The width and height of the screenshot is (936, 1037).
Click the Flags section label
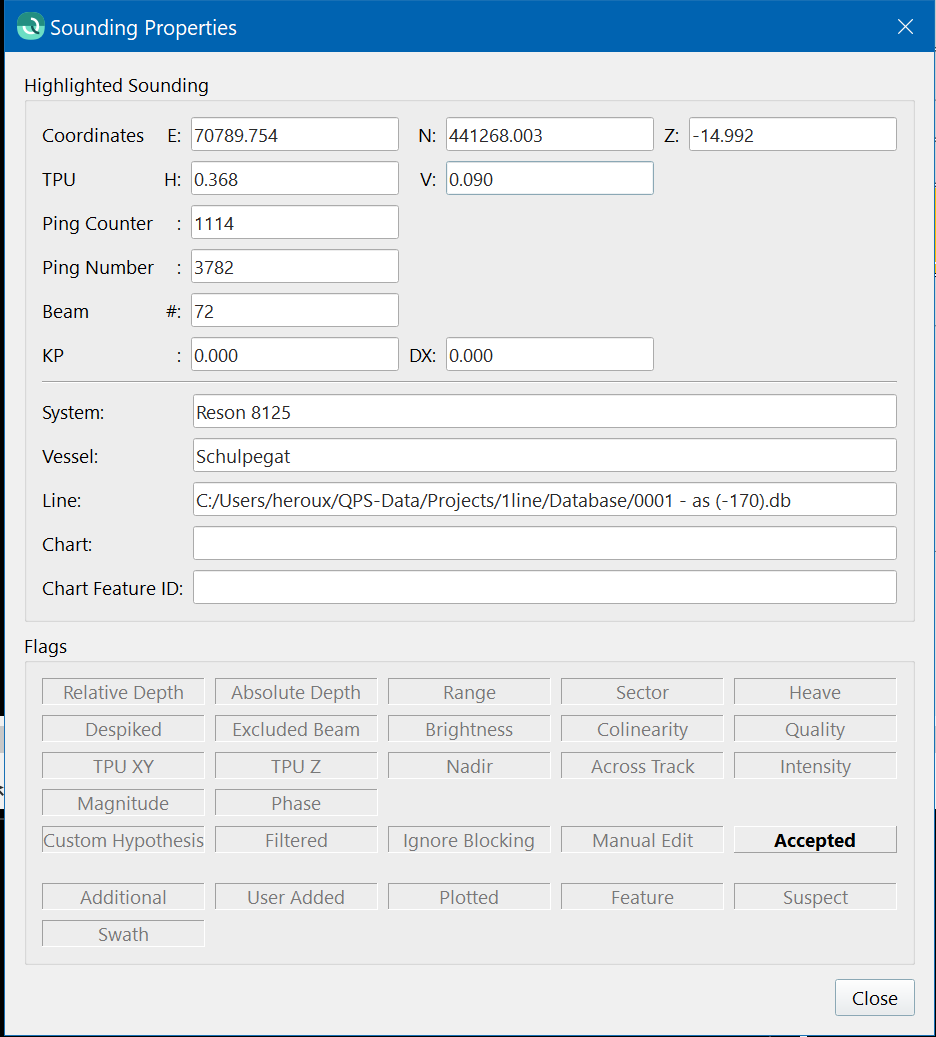coord(46,646)
